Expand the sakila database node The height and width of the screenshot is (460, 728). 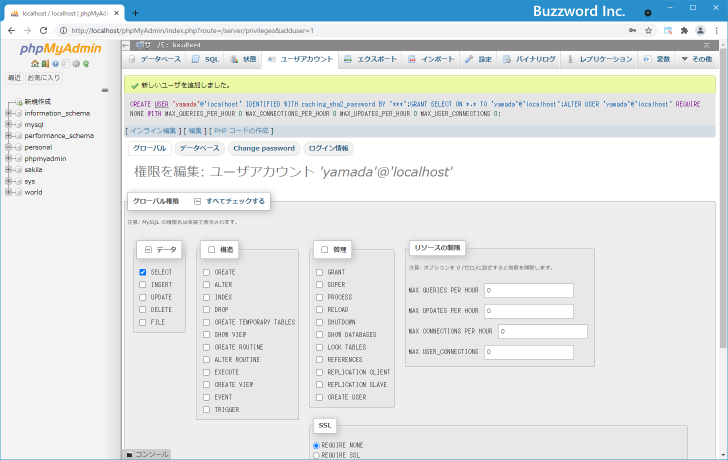[8, 170]
